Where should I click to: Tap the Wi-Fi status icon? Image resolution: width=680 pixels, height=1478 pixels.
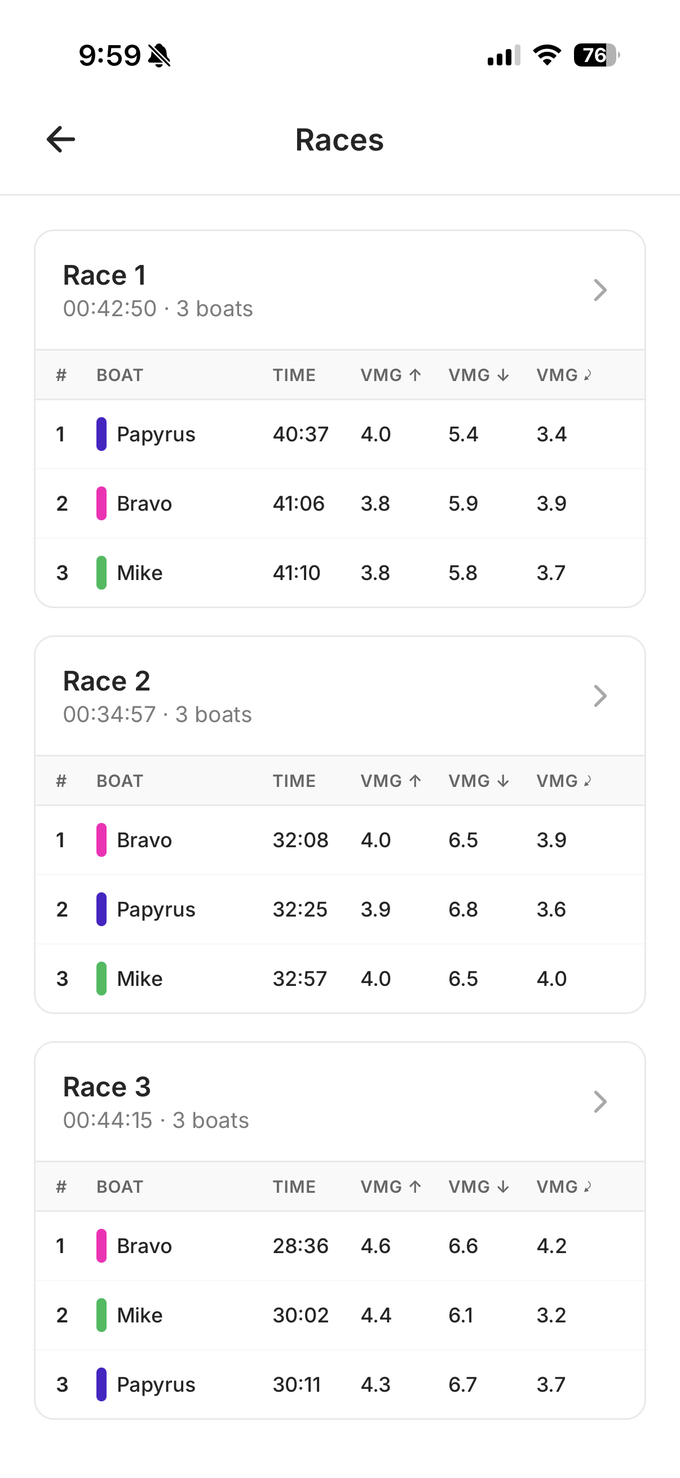pyautogui.click(x=546, y=55)
